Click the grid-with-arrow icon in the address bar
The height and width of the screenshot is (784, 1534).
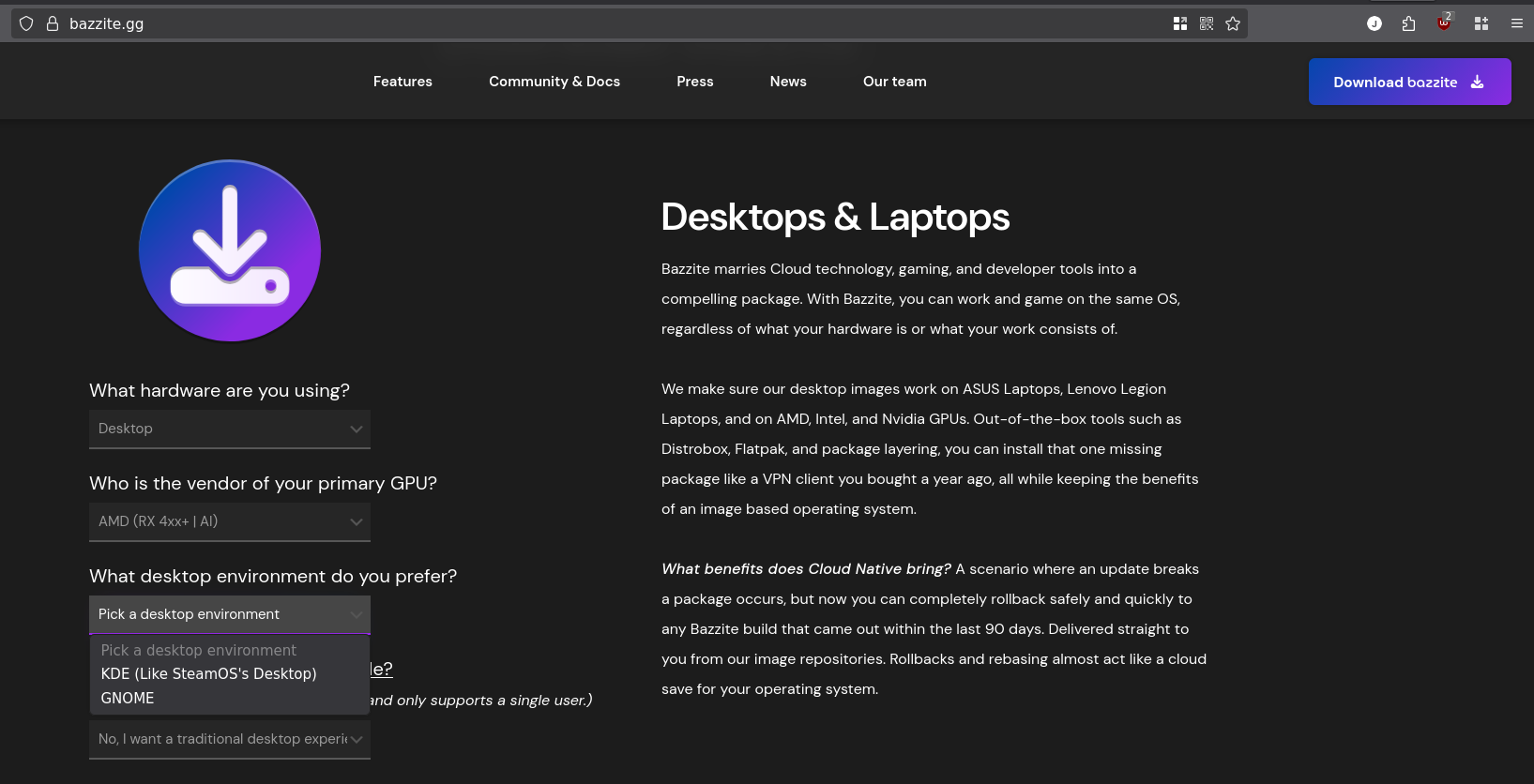1180,23
